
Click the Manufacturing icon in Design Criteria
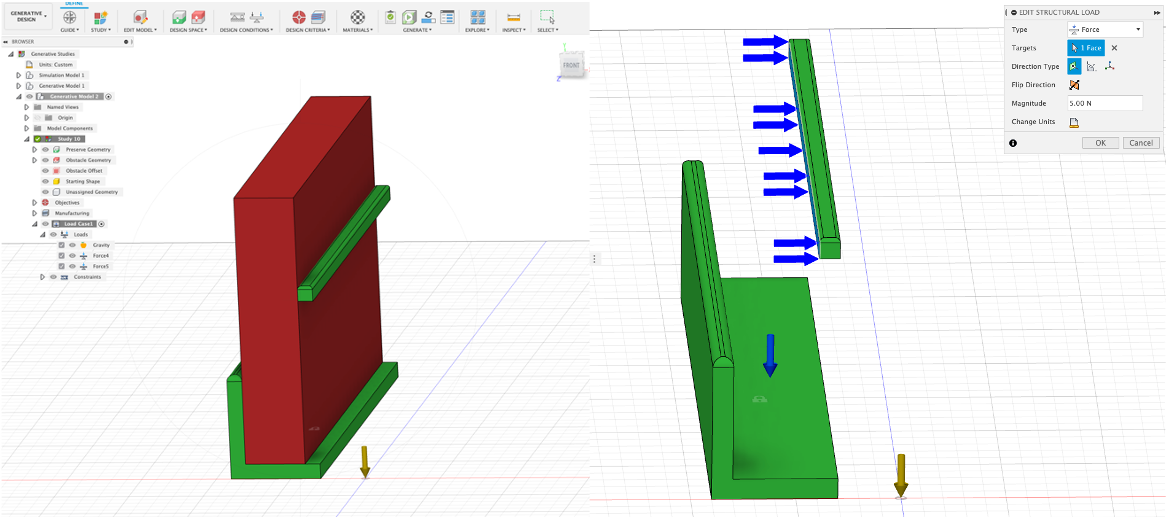click(x=318, y=16)
